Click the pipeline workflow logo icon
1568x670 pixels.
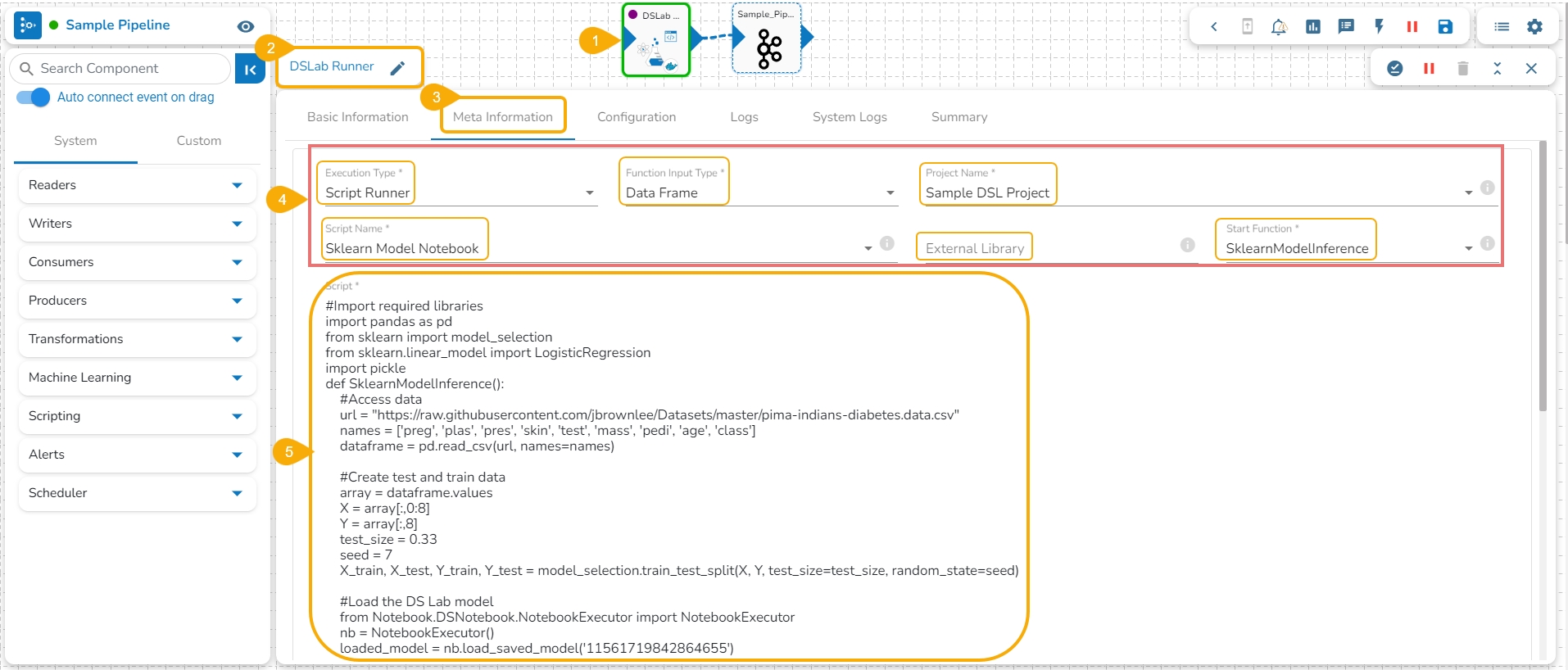[28, 25]
